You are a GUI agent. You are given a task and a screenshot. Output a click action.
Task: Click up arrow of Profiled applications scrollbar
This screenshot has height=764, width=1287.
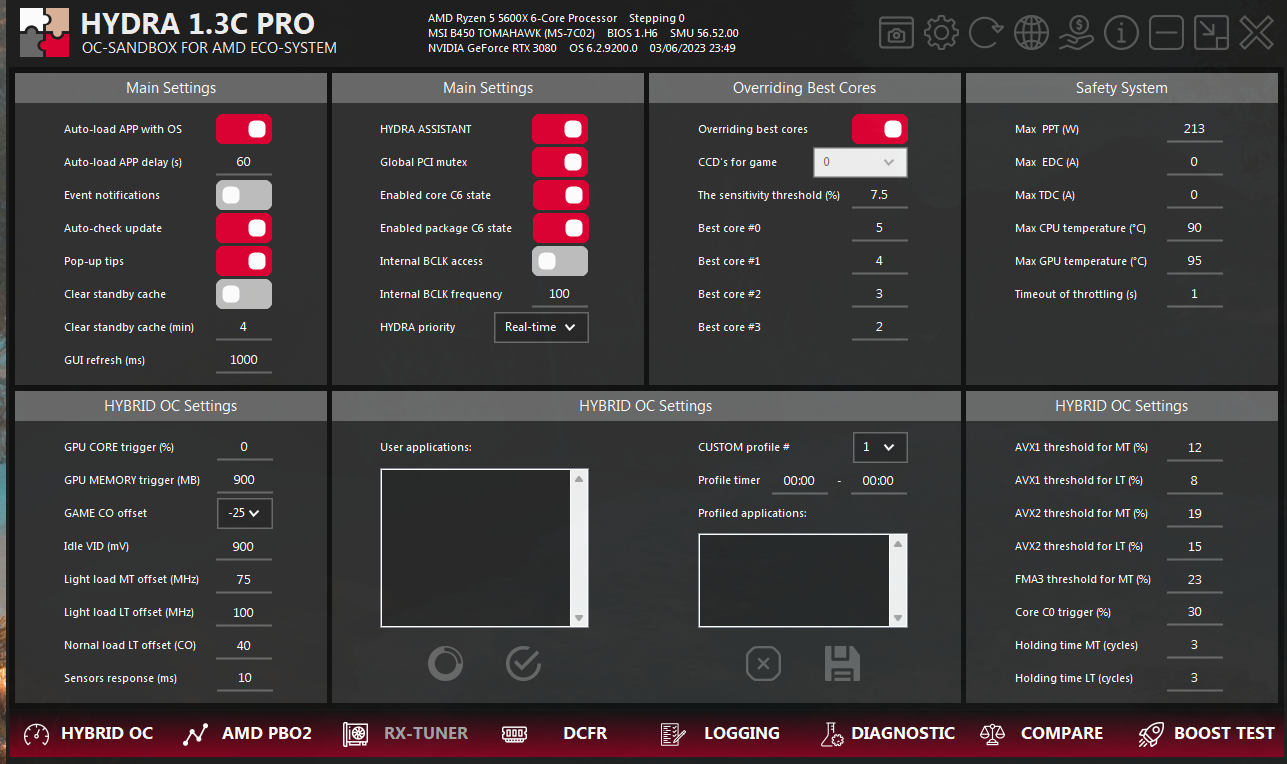click(x=897, y=544)
